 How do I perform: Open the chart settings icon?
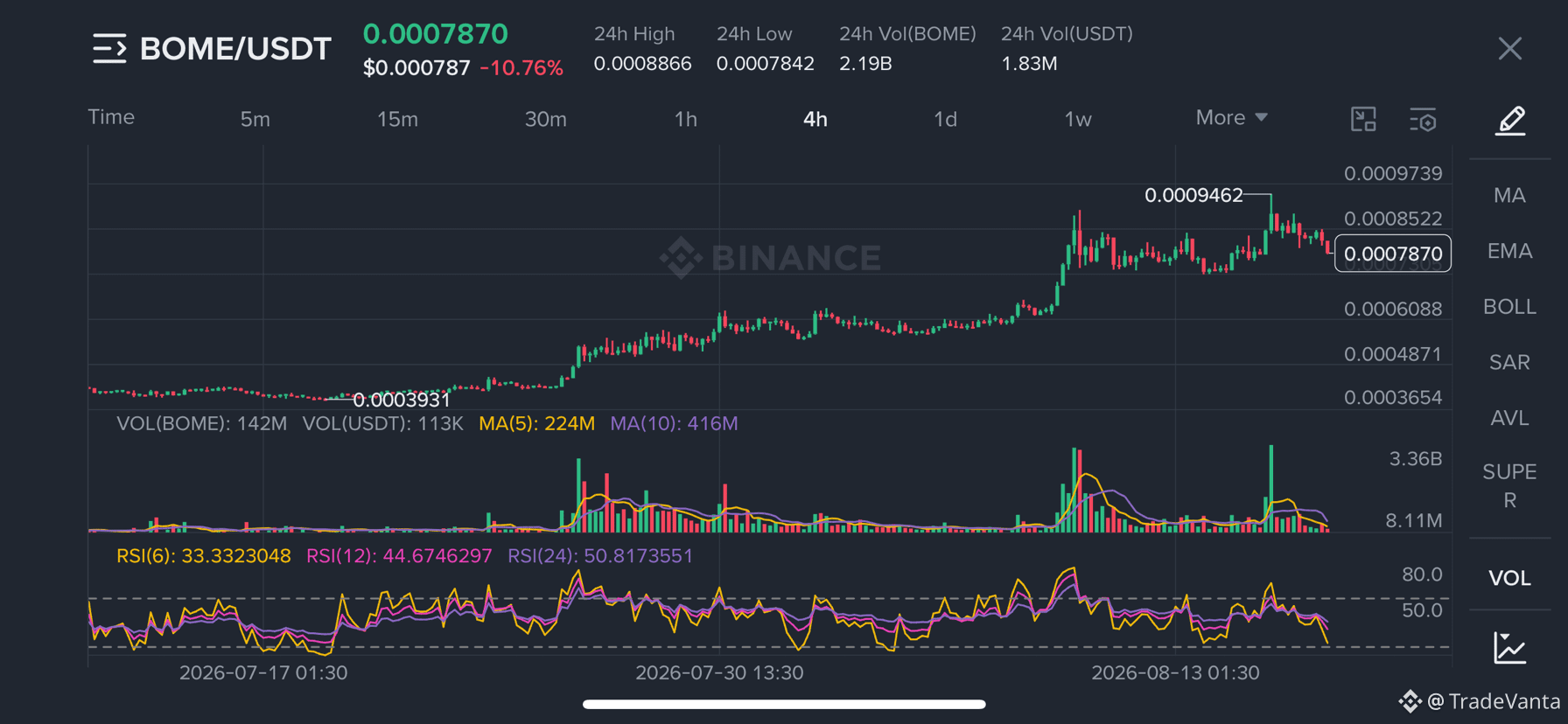point(1423,120)
